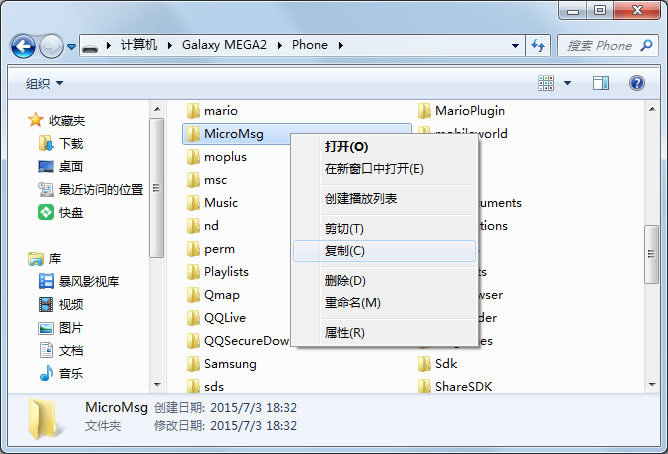Viewport: 668px width, 454px height.
Task: Click the Refresh button beside address bar
Action: pos(538,46)
